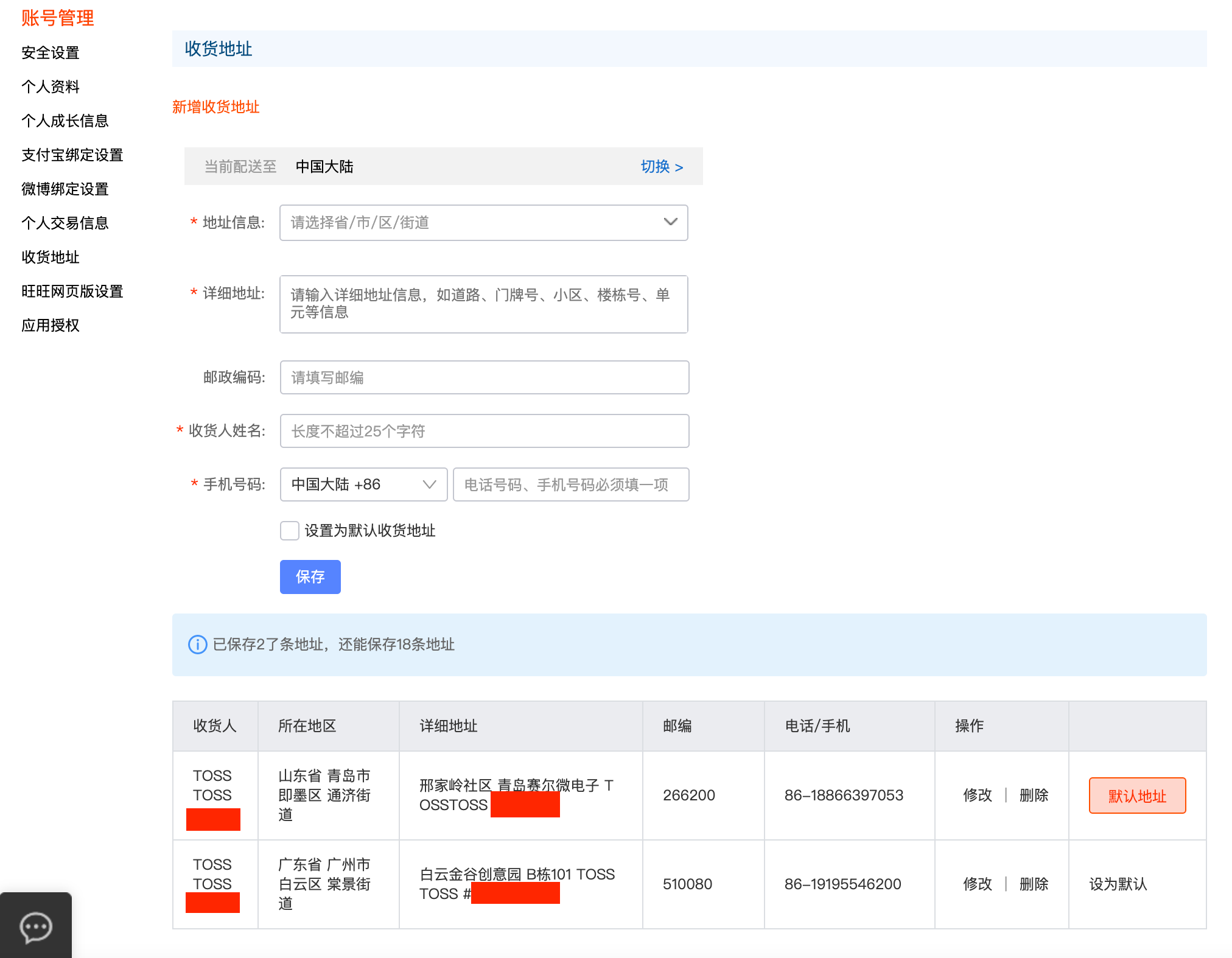
Task: Check 设置为默认收货地址 checkbox
Action: pos(290,531)
